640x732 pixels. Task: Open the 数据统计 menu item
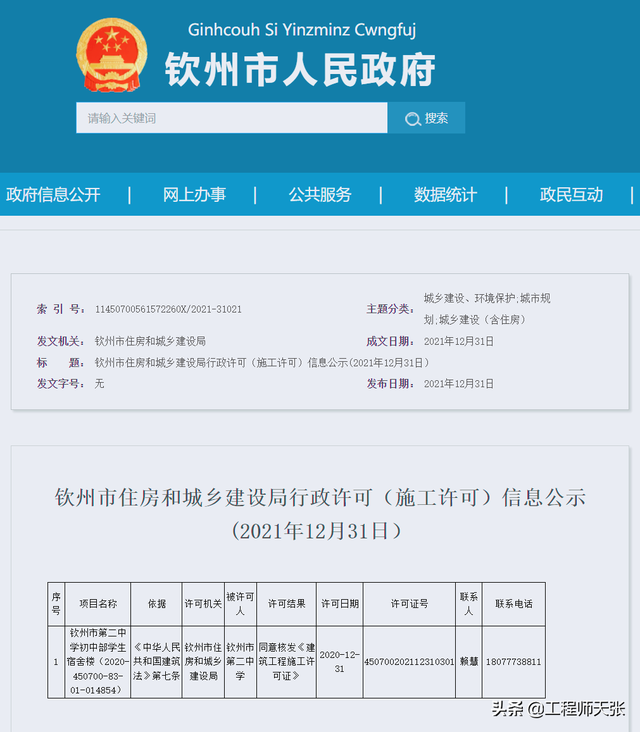[x=445, y=195]
